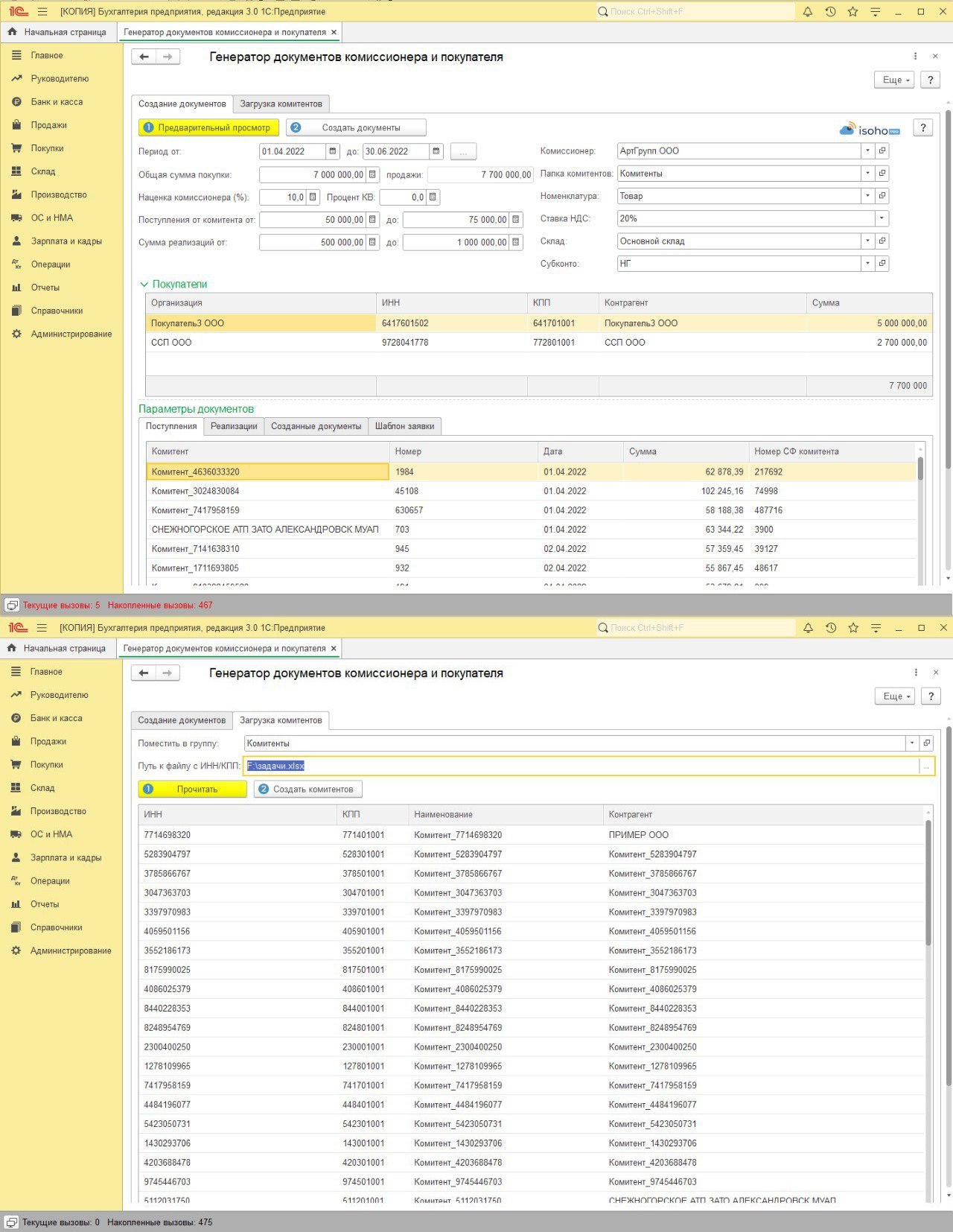
Task: Open Администрирование in bottom sidebar
Action: coord(71,950)
